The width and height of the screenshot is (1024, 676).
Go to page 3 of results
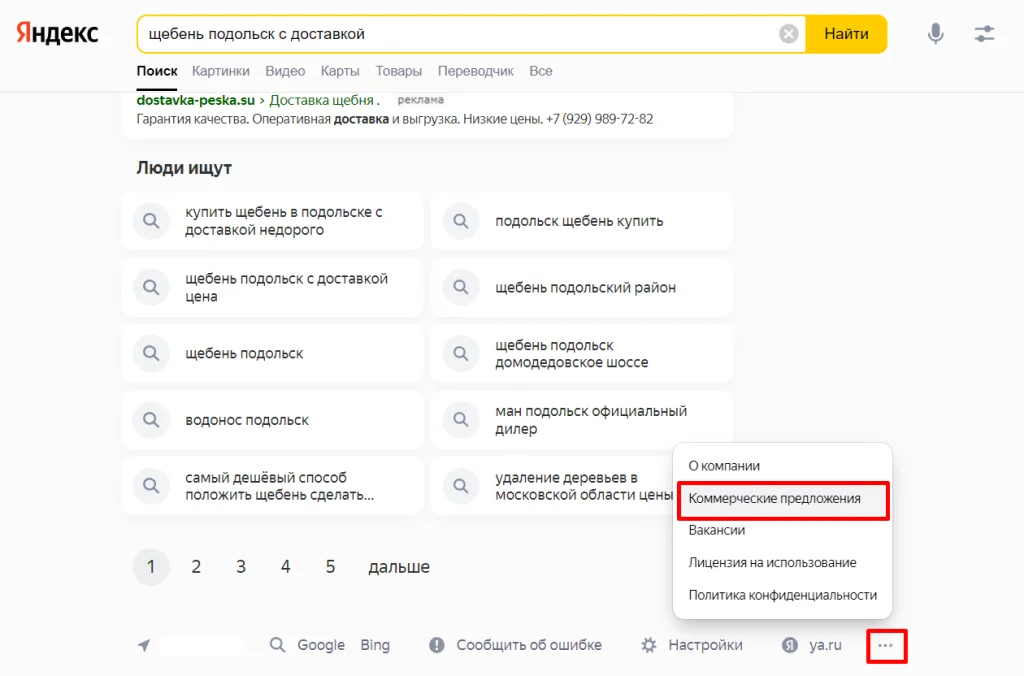[240, 566]
